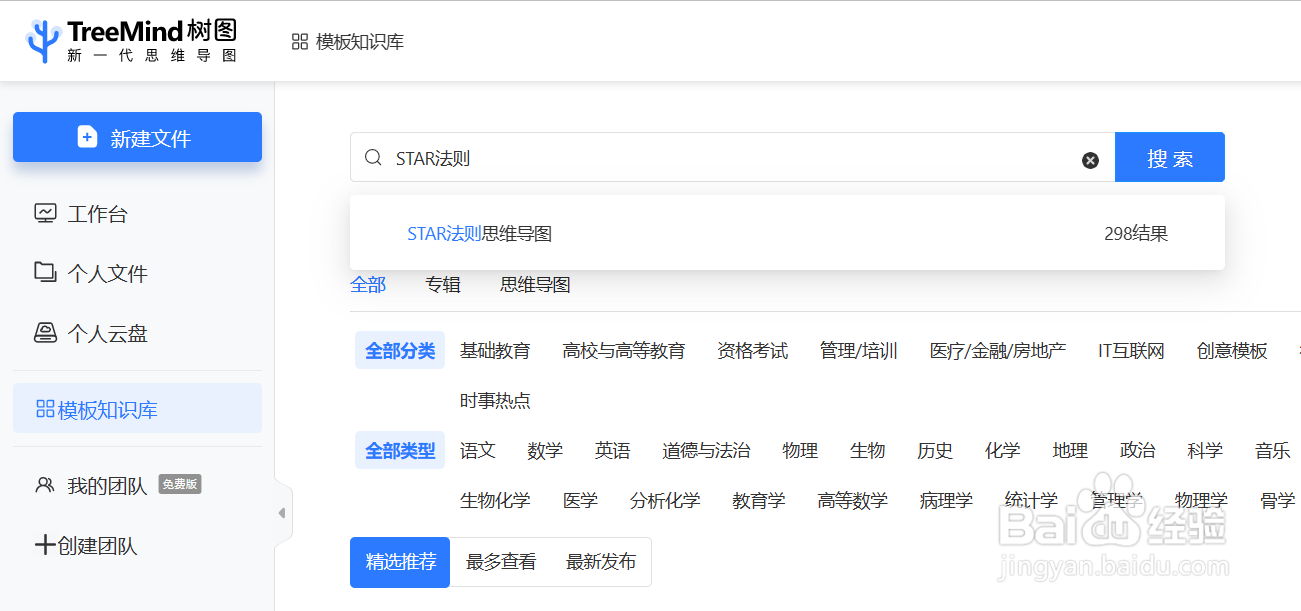The height and width of the screenshot is (611, 1301).
Task: Click inside the STAR法则 search field
Action: click(732, 157)
